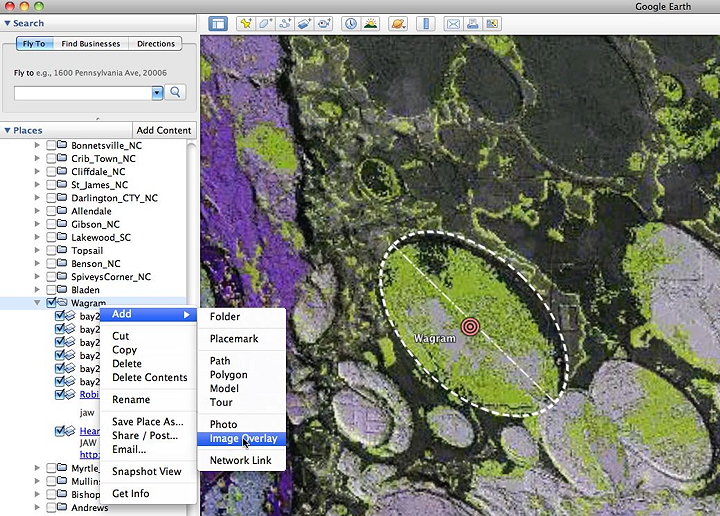This screenshot has width=720, height=516.
Task: Click the Add Placemark pushpin icon
Action: pos(244,23)
